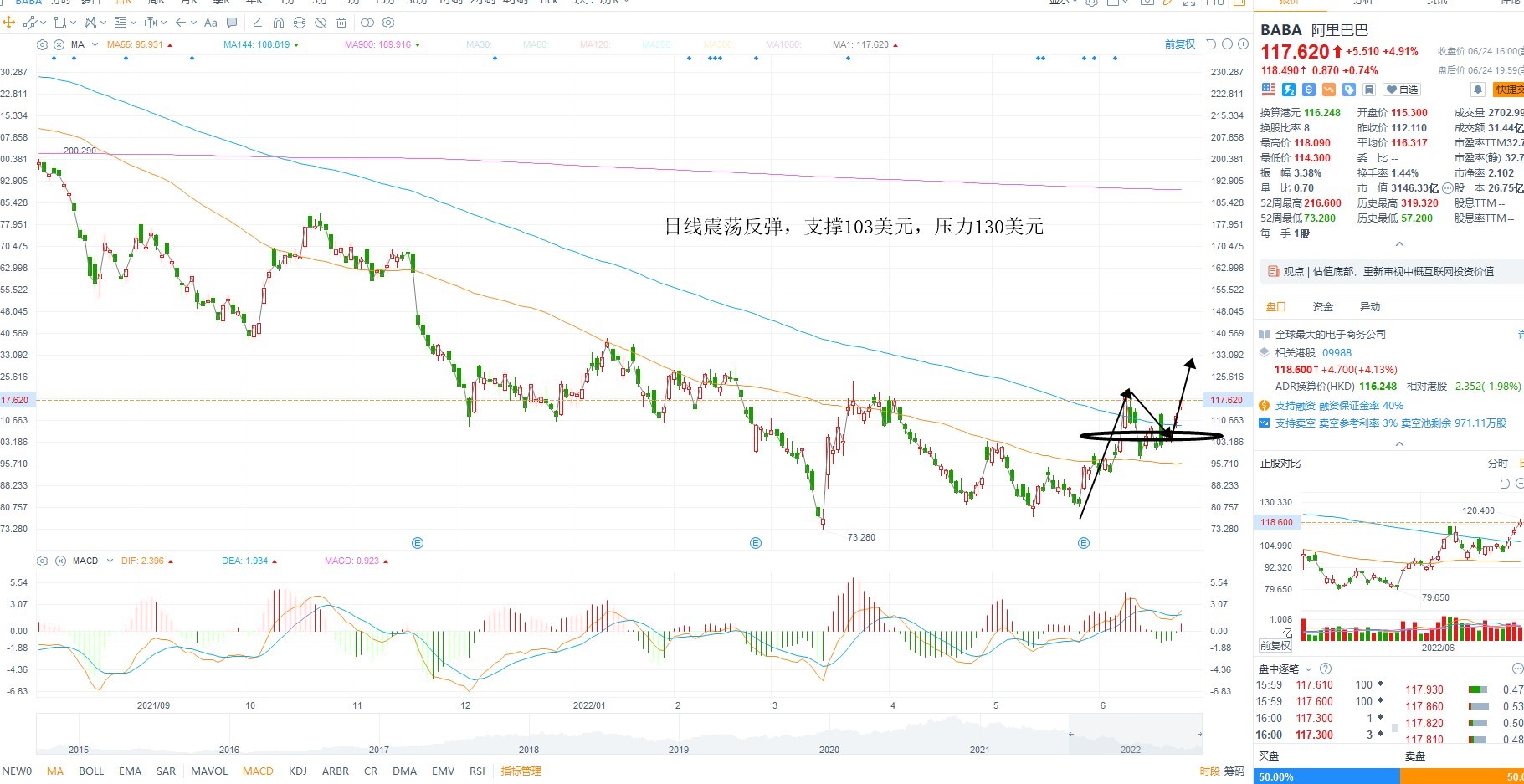Select the rectangle shape drawing tool
Viewport: 1524px width, 784px height.
click(60, 23)
